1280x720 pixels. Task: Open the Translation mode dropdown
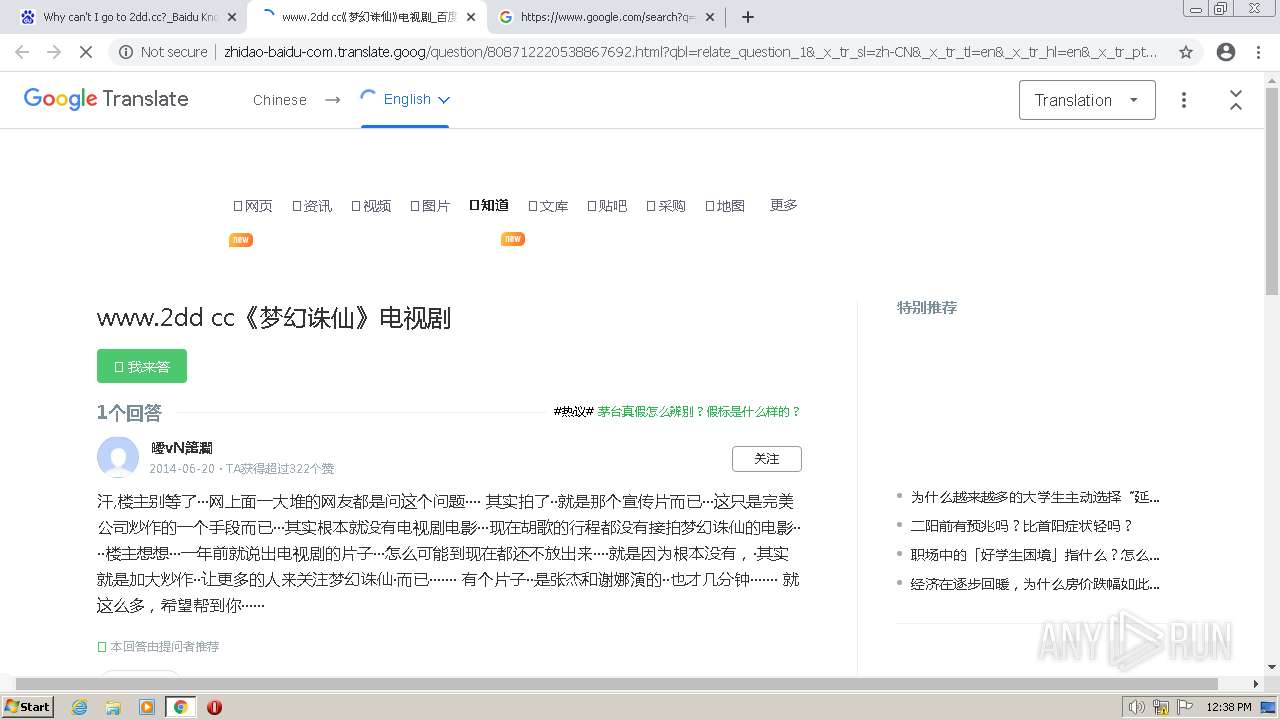pyautogui.click(x=1087, y=100)
